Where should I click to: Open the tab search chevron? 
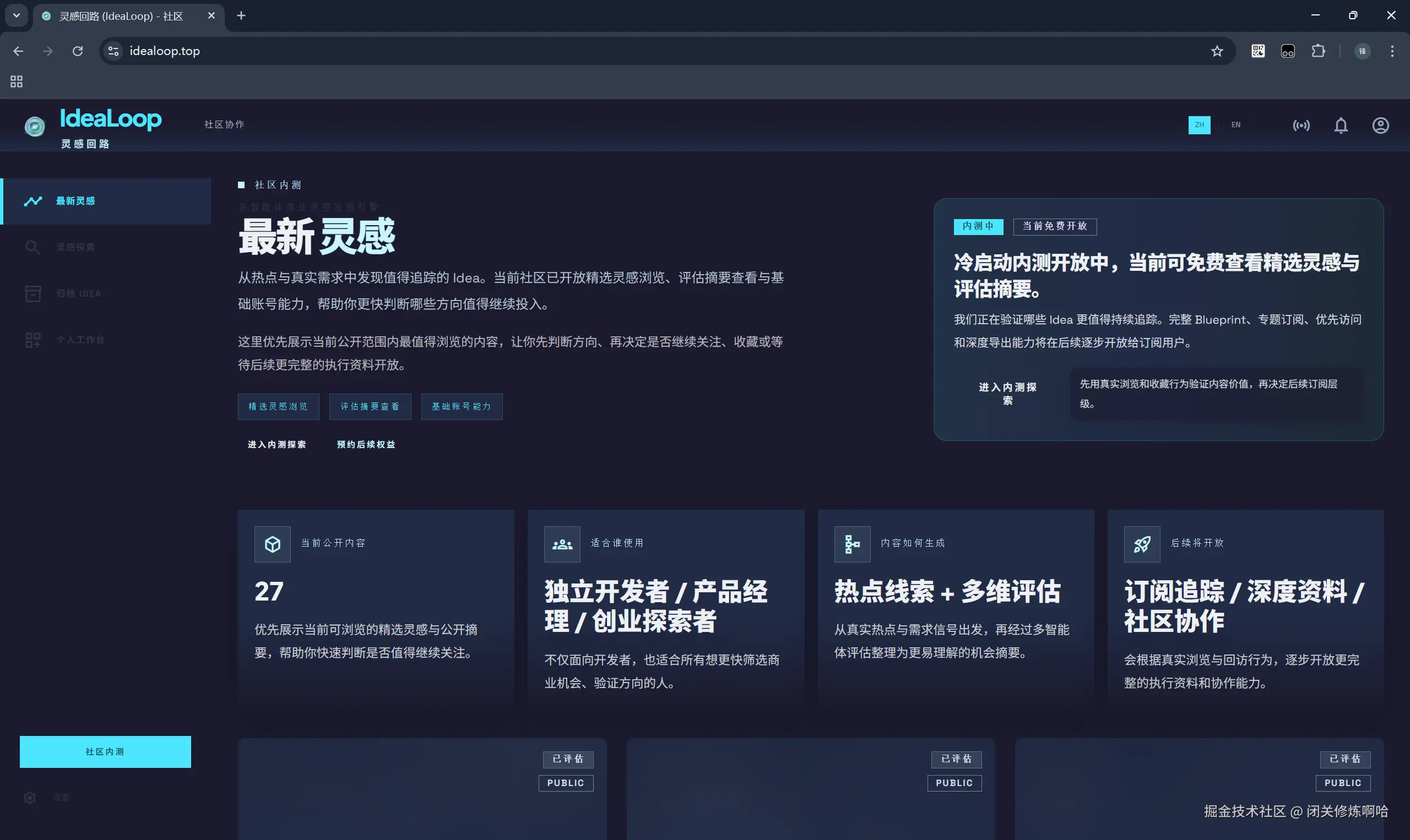click(x=16, y=15)
